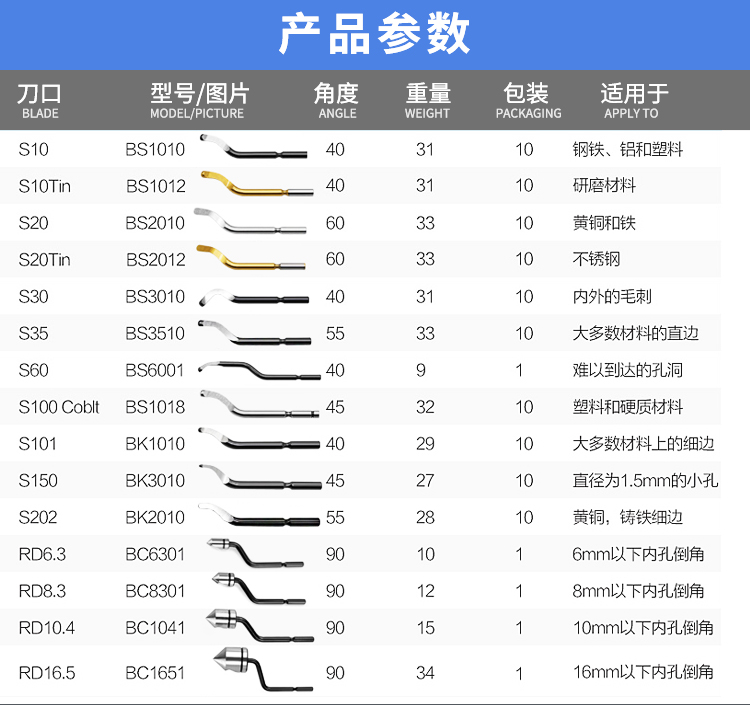This screenshot has height=705, width=750.
Task: Click model number BK3010
Action: tap(155, 481)
